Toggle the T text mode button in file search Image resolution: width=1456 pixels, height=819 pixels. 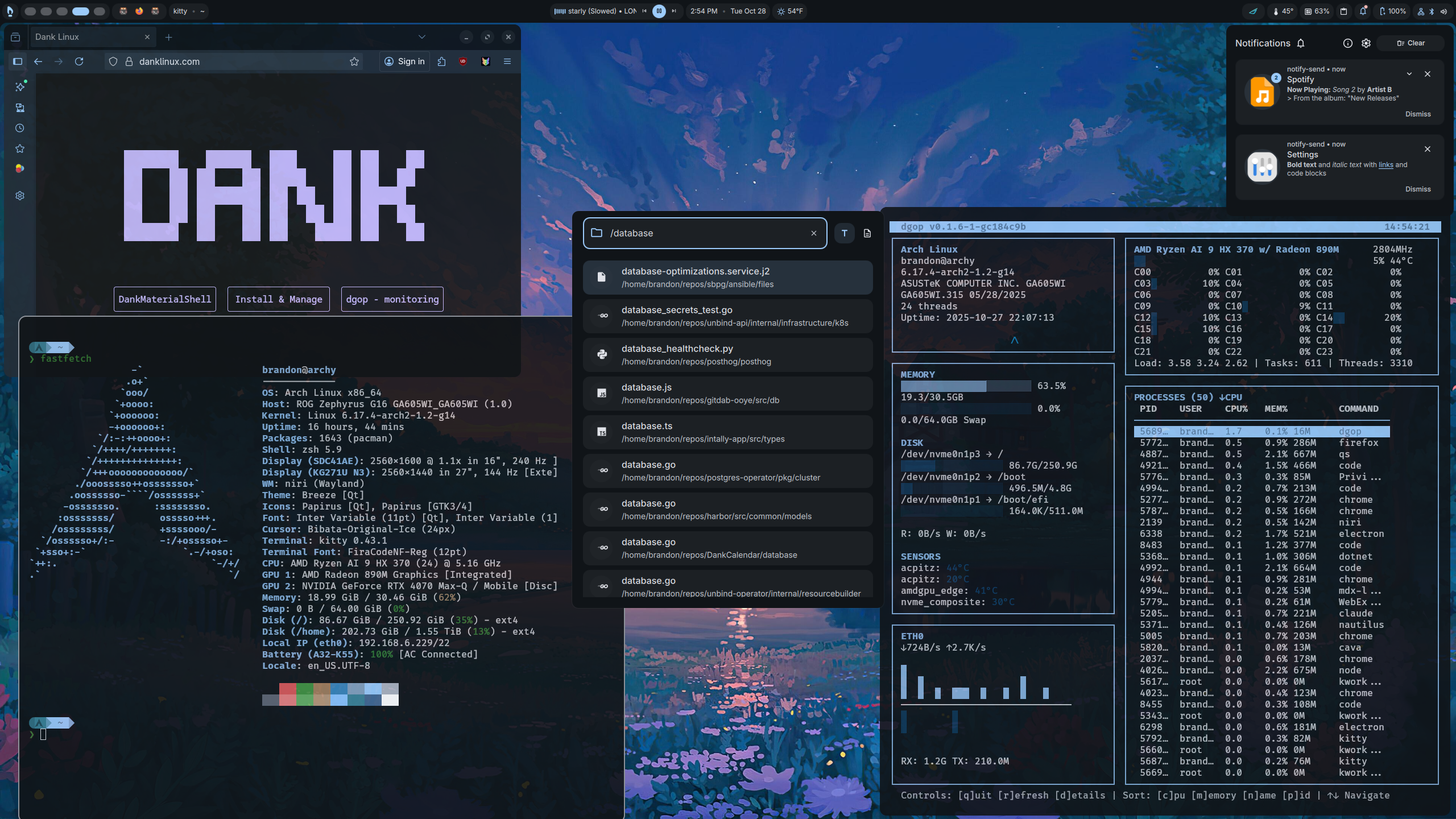tap(844, 233)
